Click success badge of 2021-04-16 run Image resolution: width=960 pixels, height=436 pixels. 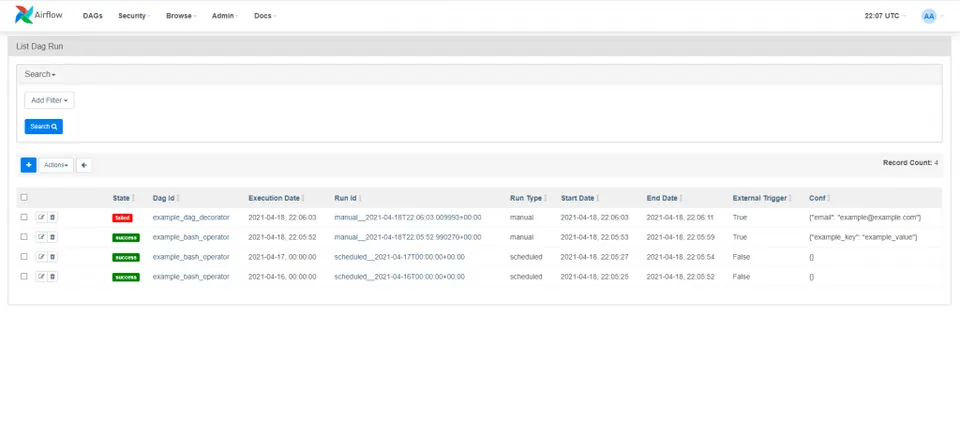click(x=126, y=277)
